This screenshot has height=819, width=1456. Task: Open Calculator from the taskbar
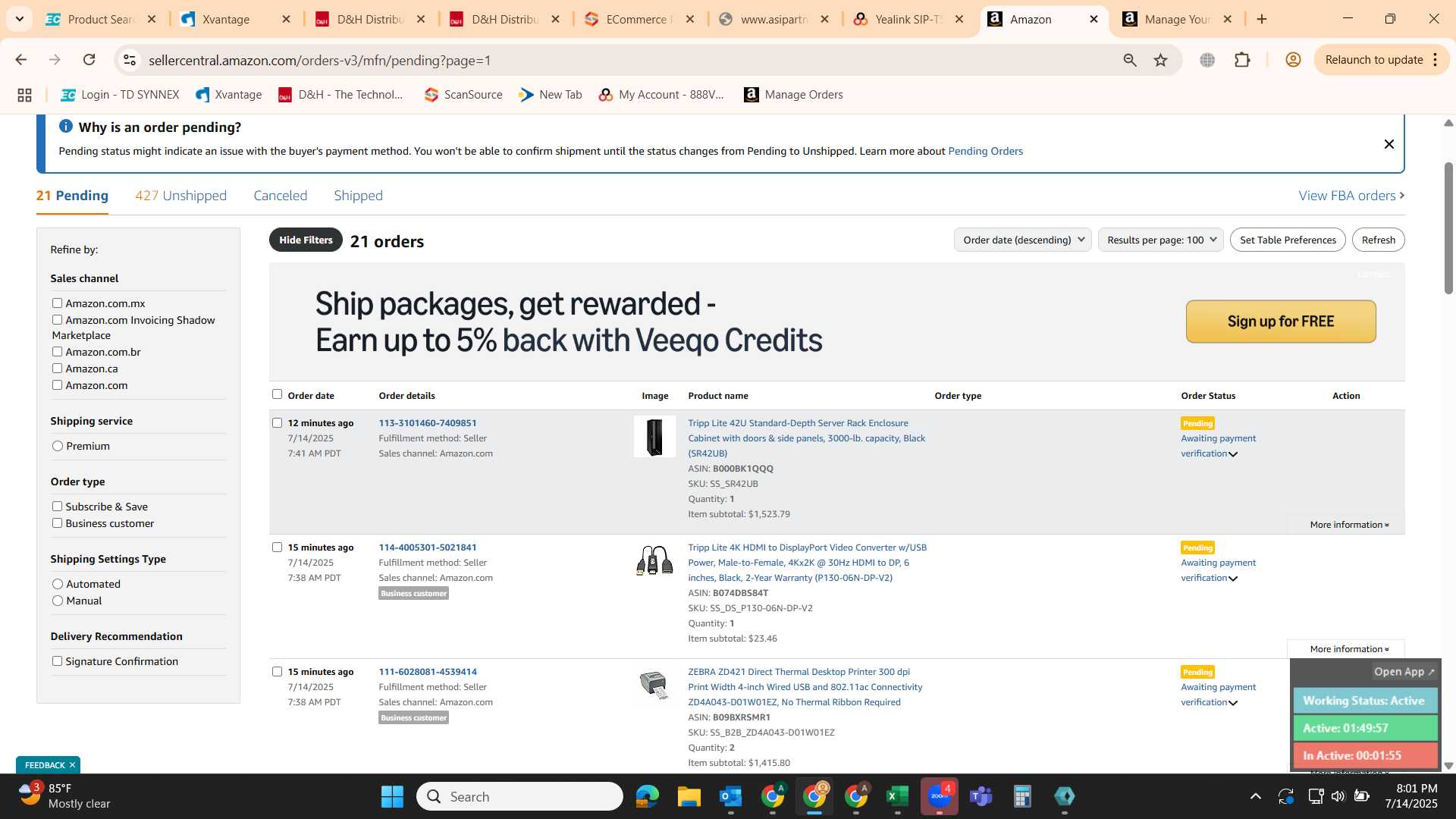pyautogui.click(x=1022, y=796)
